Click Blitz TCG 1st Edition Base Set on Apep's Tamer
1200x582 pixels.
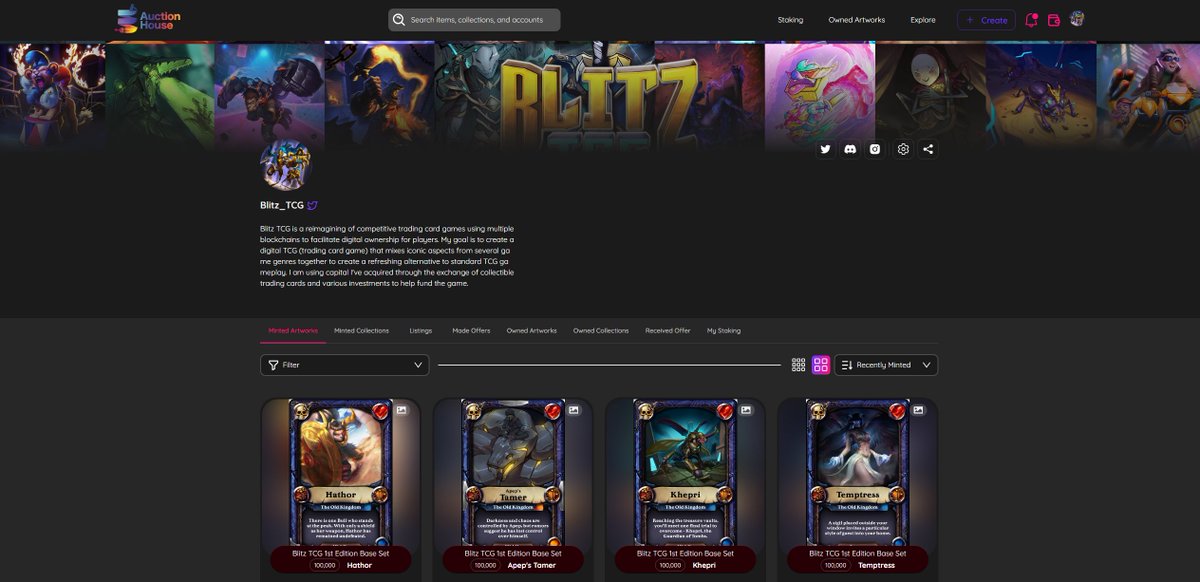pyautogui.click(x=513, y=553)
